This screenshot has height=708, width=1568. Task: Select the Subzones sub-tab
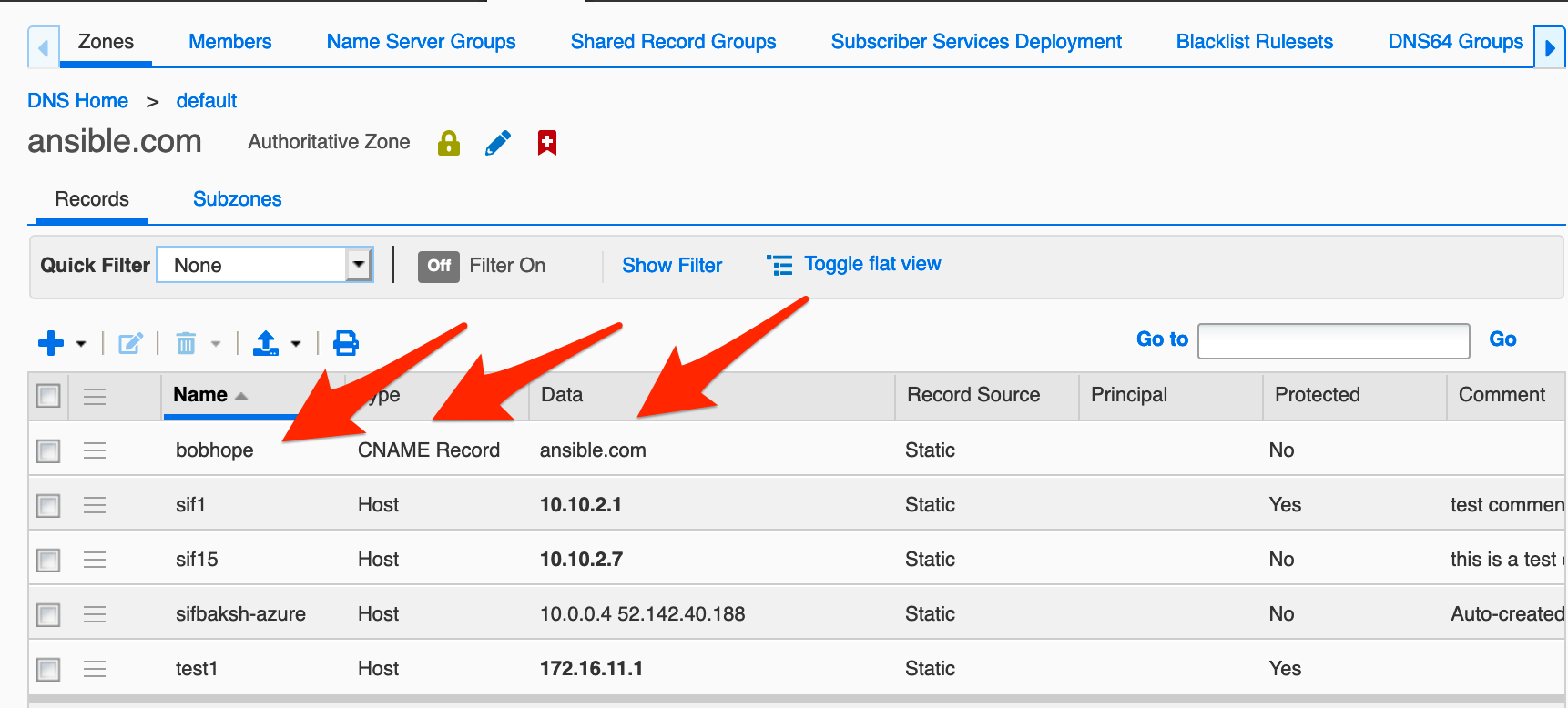pos(238,199)
